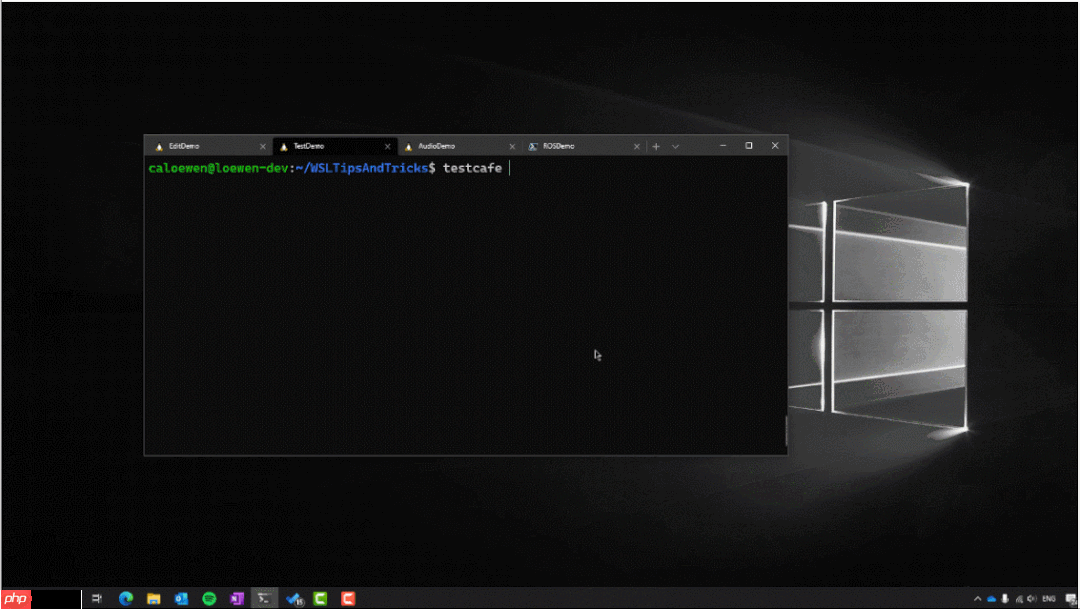This screenshot has width=1080, height=609.
Task: Open Spotify from the taskbar
Action: click(x=209, y=598)
